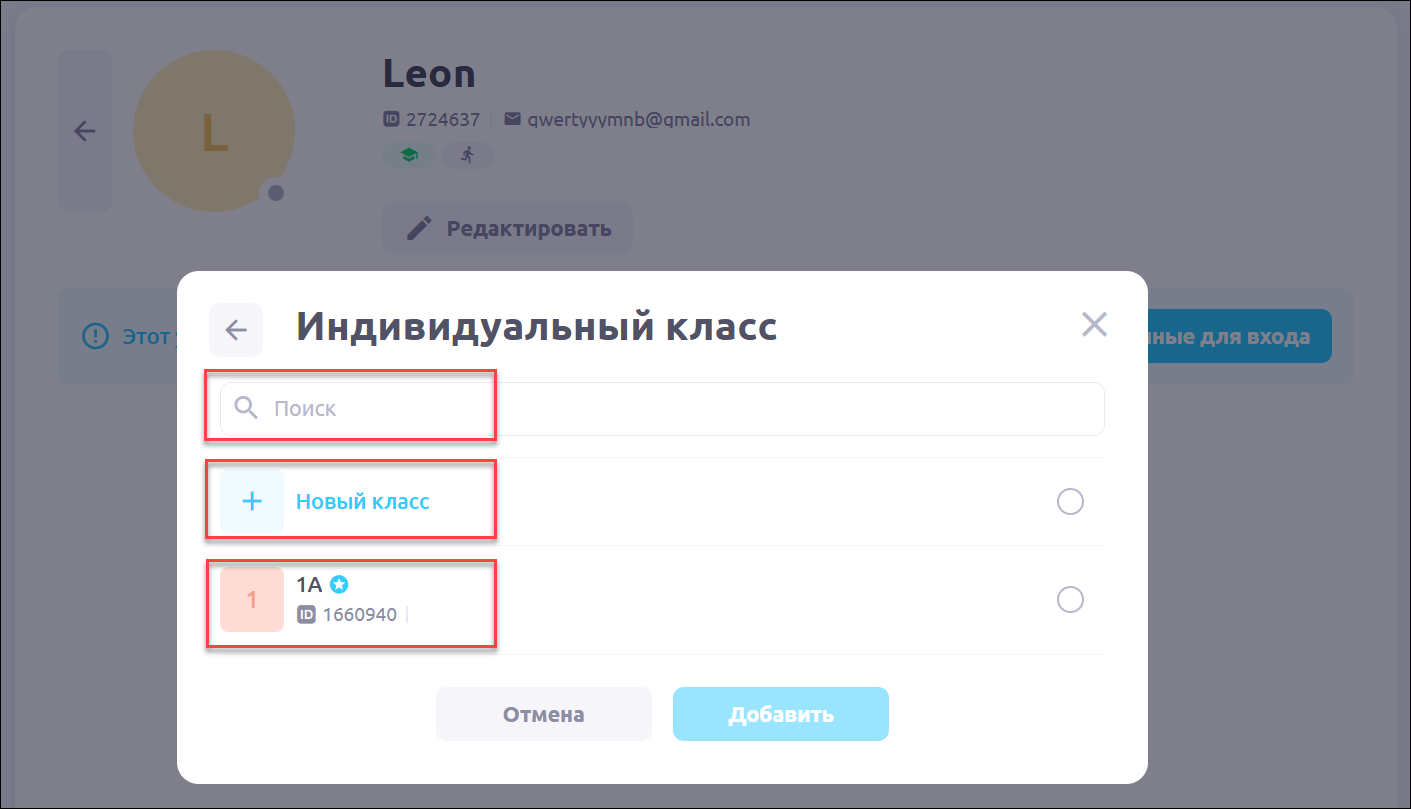The height and width of the screenshot is (809, 1411).
Task: Select the Новый класс label
Action: click(363, 501)
